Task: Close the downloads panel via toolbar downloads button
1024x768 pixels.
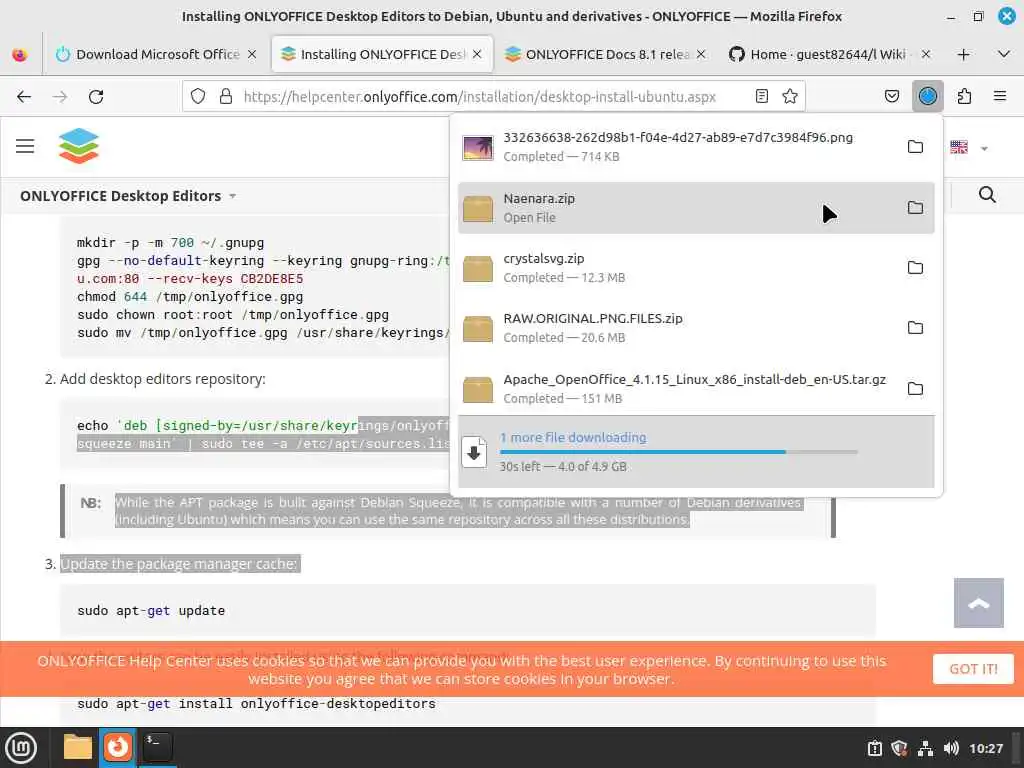Action: pyautogui.click(x=927, y=97)
